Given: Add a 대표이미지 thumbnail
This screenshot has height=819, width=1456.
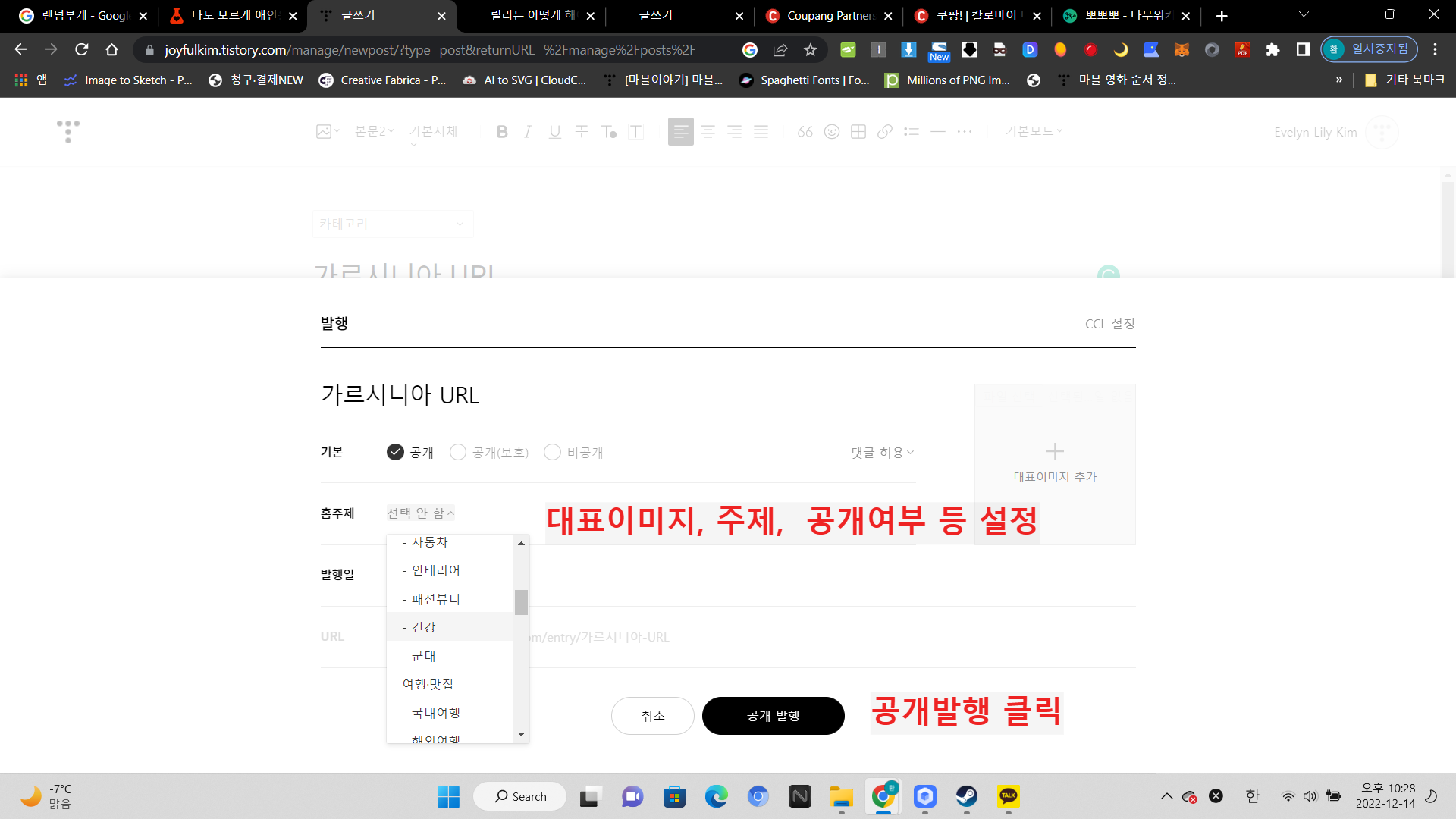Looking at the screenshot, I should 1055,464.
